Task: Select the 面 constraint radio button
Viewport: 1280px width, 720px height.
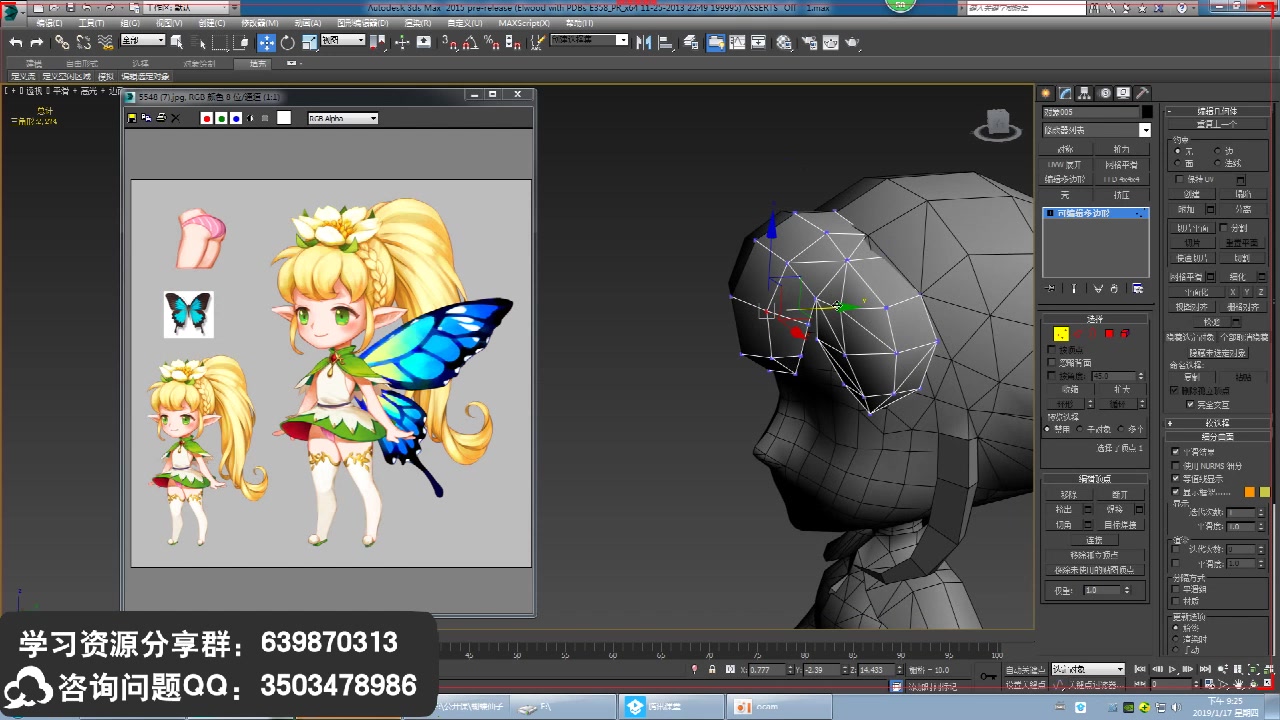Action: (x=1177, y=163)
